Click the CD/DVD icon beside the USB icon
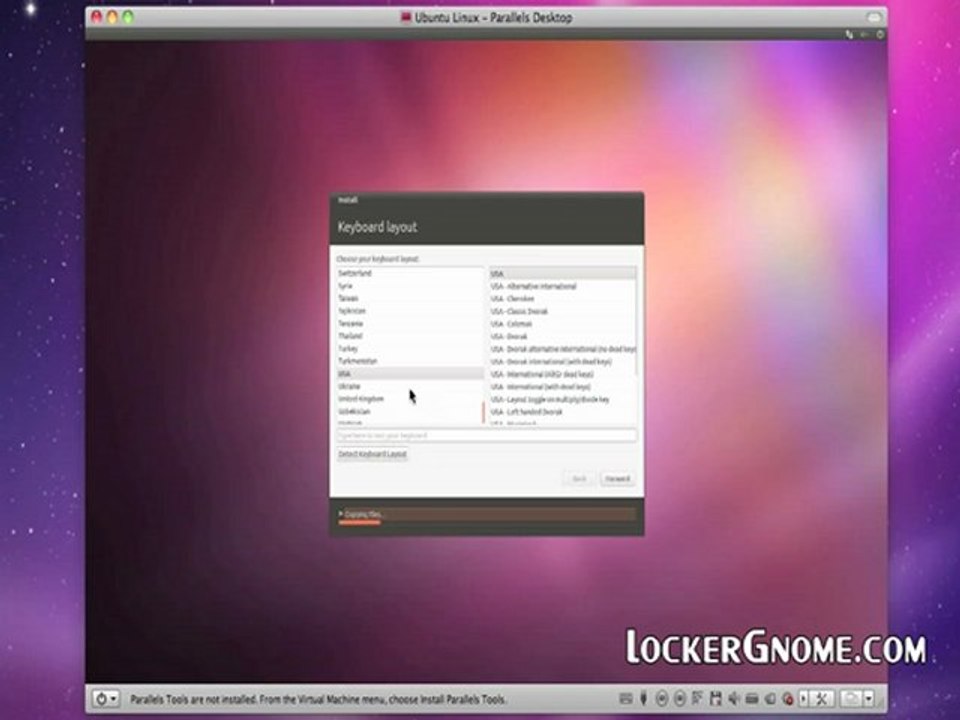Viewport: 960px width, 720px height. (661, 699)
